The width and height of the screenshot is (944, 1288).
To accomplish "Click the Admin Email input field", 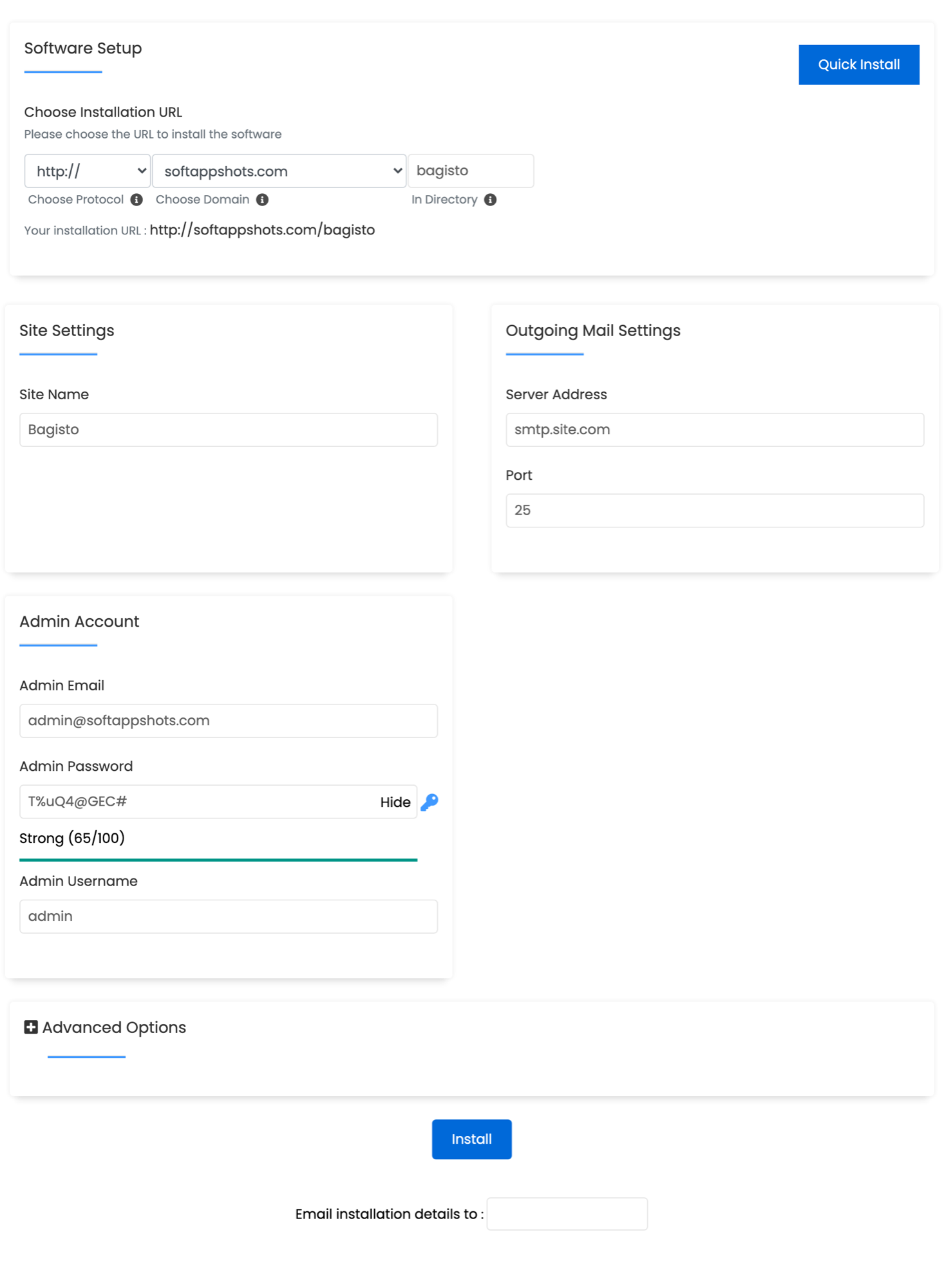I will coord(229,721).
